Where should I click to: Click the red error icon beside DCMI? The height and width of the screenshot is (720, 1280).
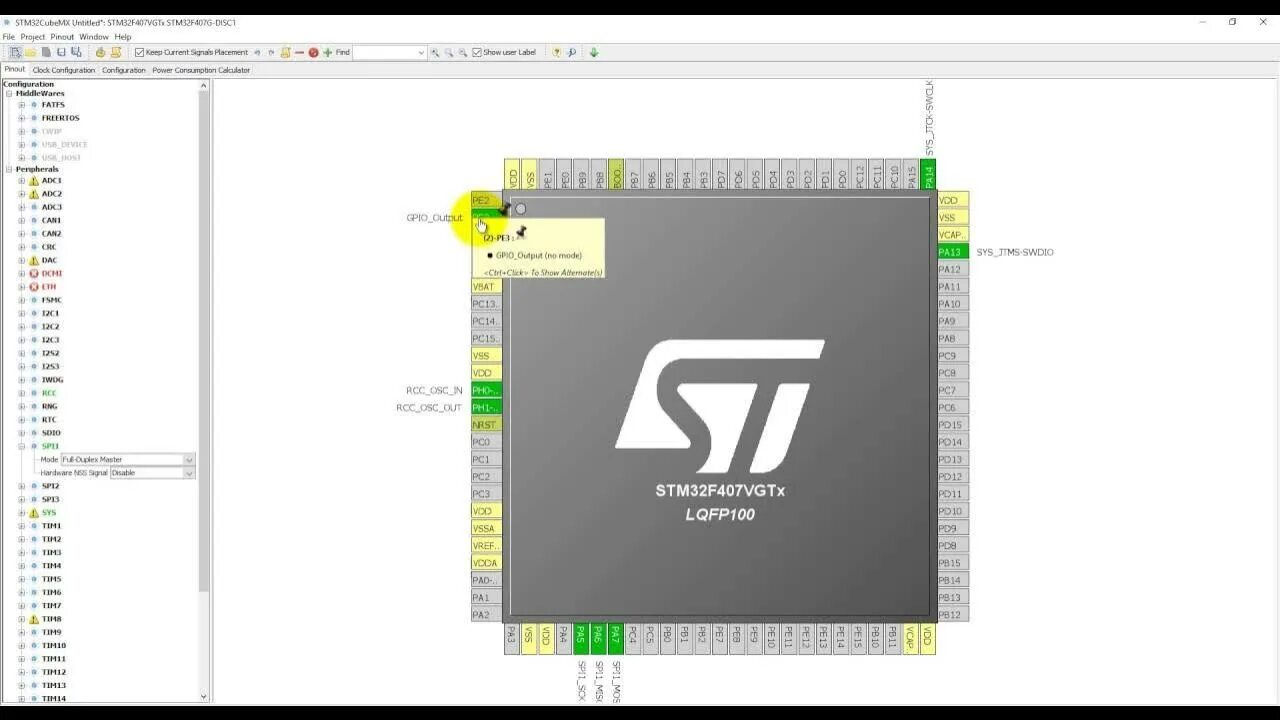(x=34, y=273)
